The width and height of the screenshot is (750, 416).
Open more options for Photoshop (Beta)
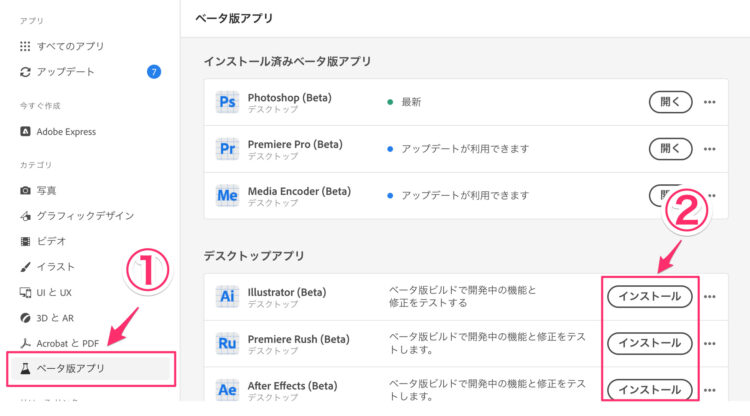710,102
